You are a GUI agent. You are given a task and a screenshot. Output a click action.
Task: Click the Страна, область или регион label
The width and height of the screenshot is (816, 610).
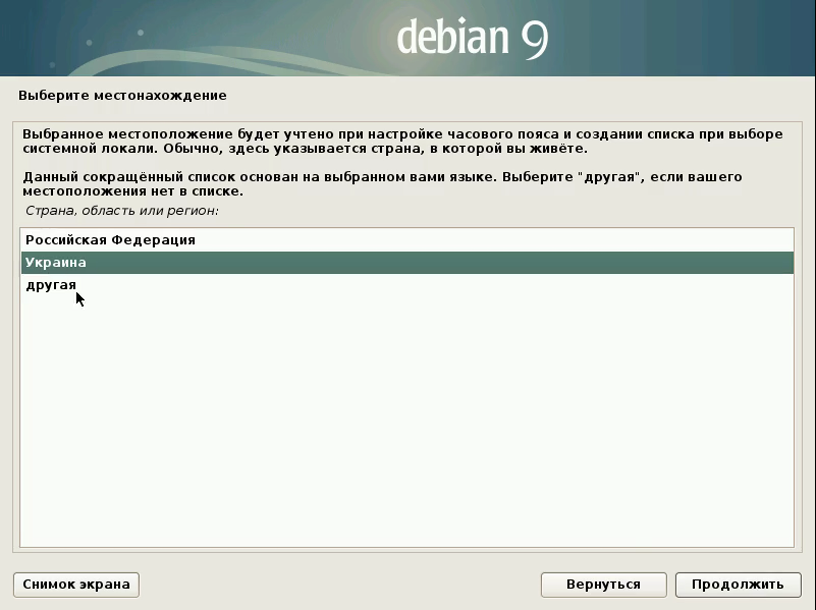(120, 211)
